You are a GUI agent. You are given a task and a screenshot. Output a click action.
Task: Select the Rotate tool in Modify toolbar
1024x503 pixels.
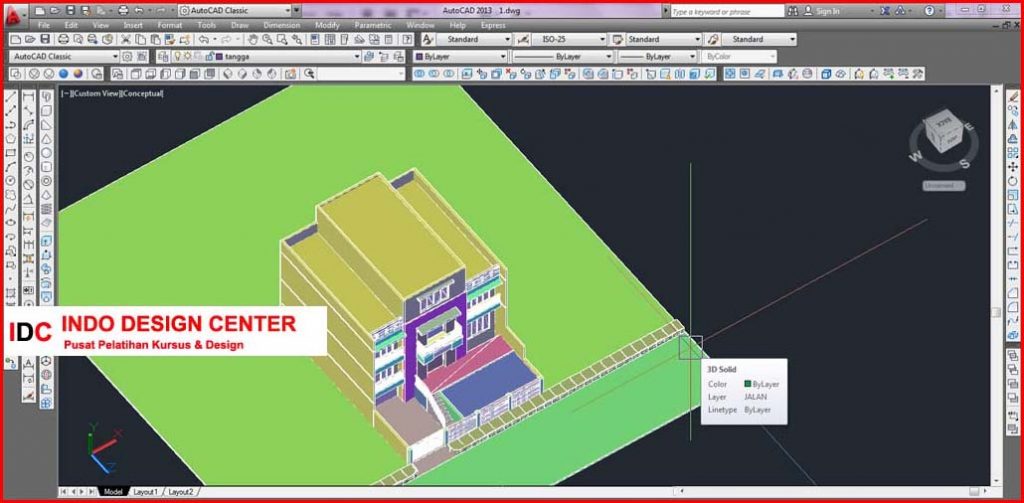click(x=1013, y=181)
